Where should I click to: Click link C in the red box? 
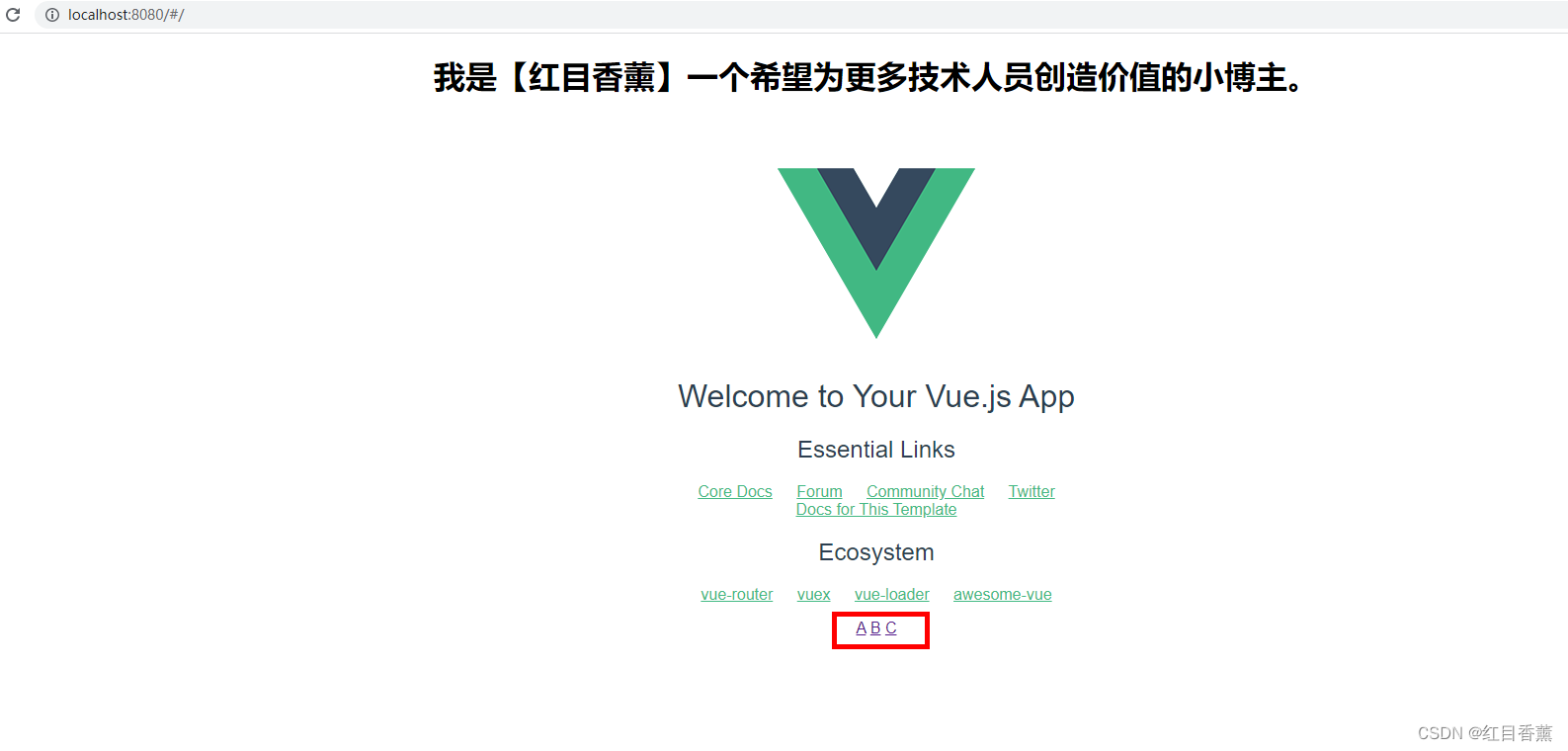(x=891, y=627)
